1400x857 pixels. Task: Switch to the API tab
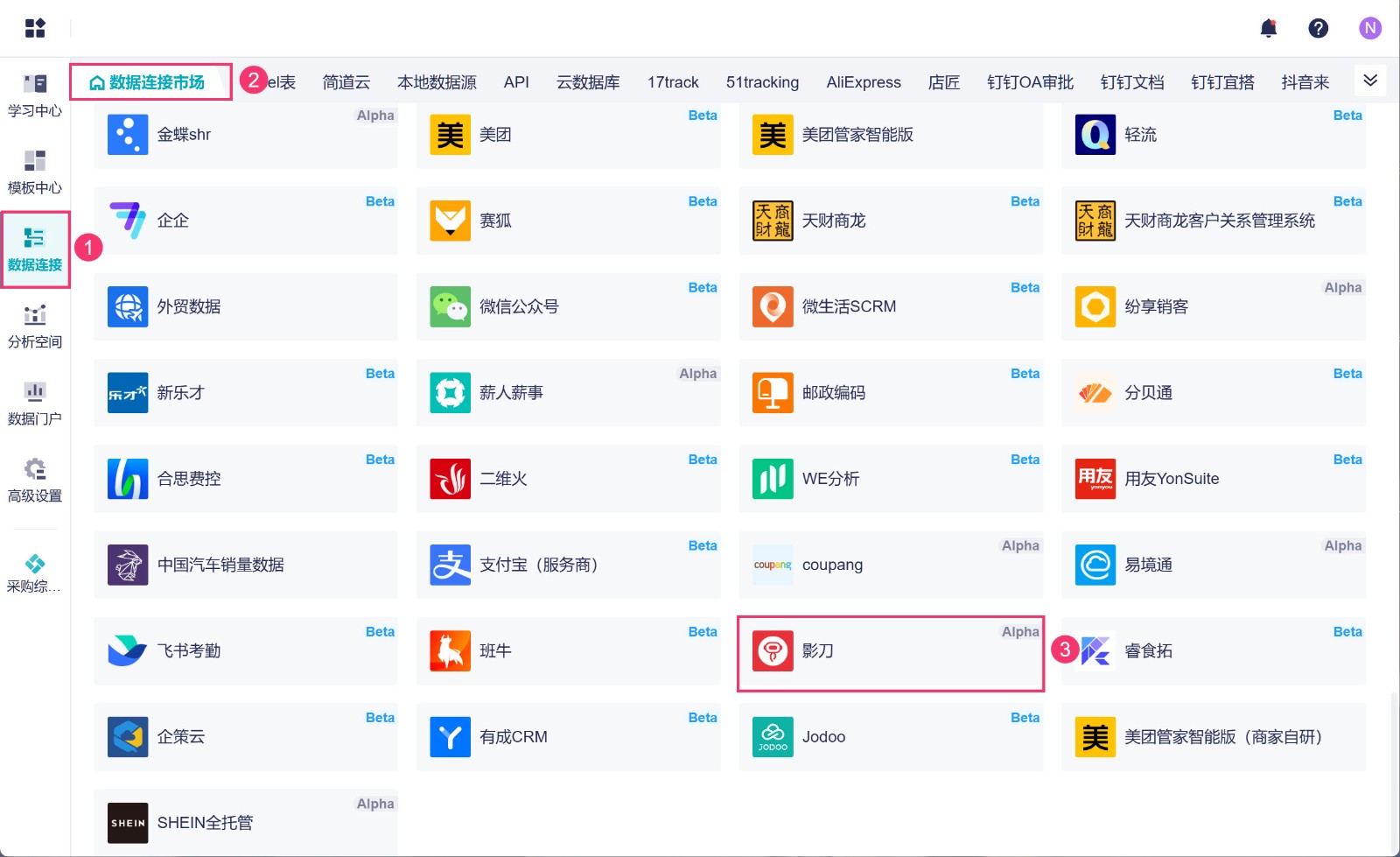[x=516, y=82]
